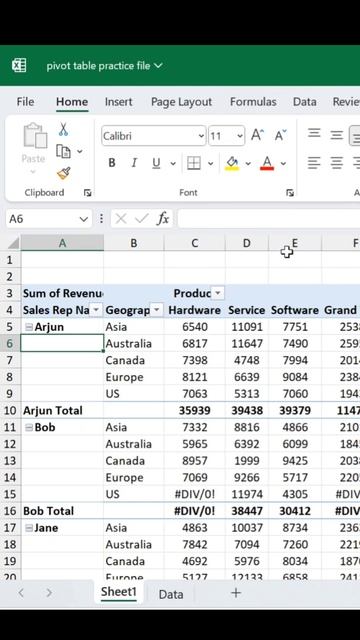The height and width of the screenshot is (640, 360).
Task: Click the Format Painter brush icon
Action: [x=63, y=173]
